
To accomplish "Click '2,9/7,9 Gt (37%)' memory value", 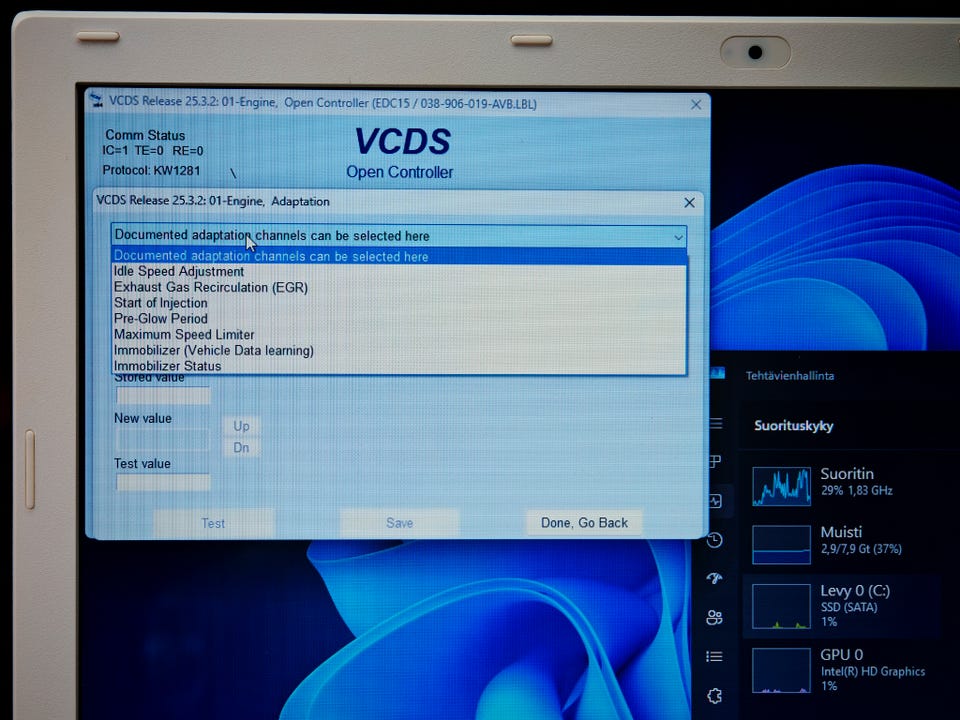I will pos(861,549).
